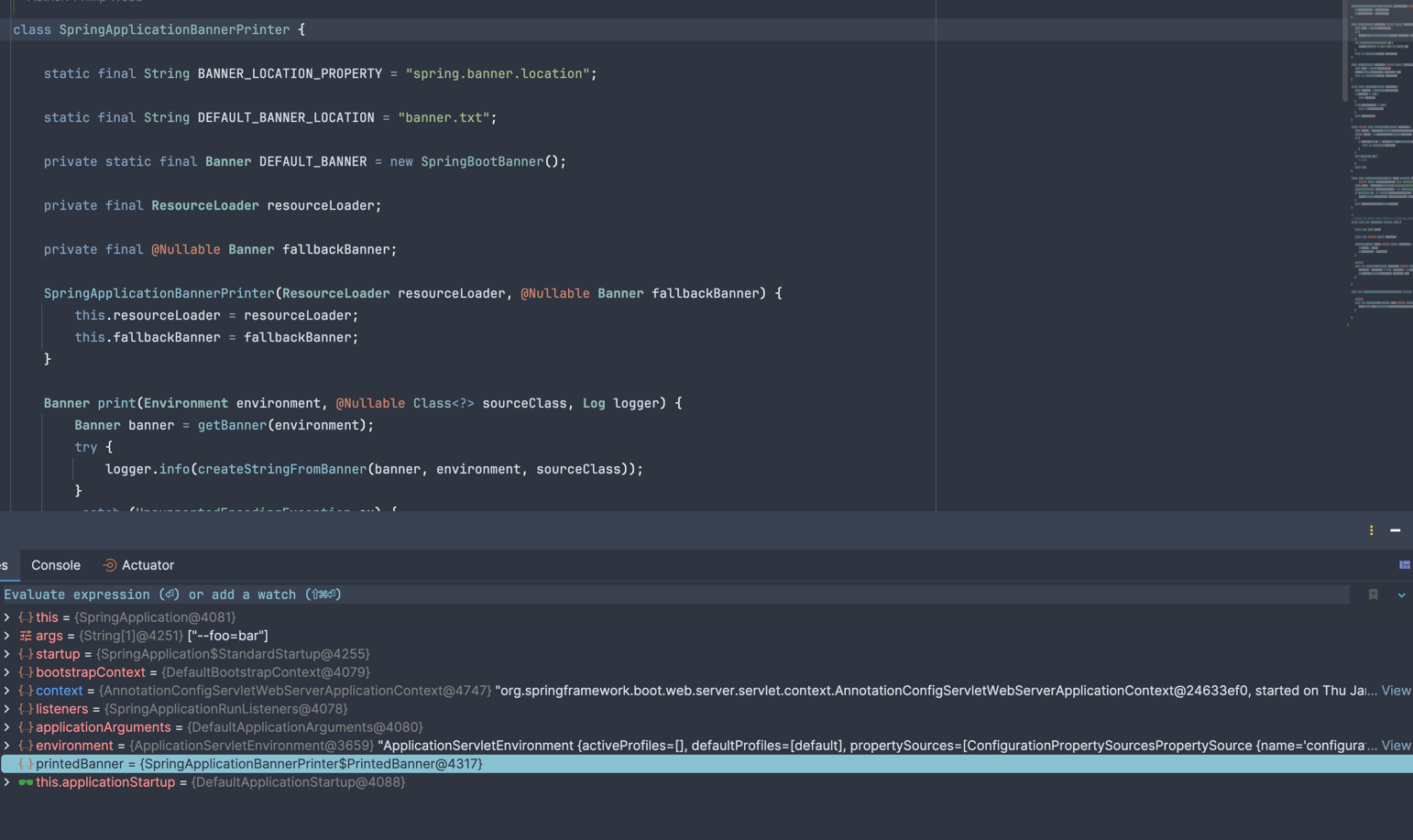Open the expression history dropdown arrow
Image resolution: width=1413 pixels, height=840 pixels.
tap(1401, 595)
